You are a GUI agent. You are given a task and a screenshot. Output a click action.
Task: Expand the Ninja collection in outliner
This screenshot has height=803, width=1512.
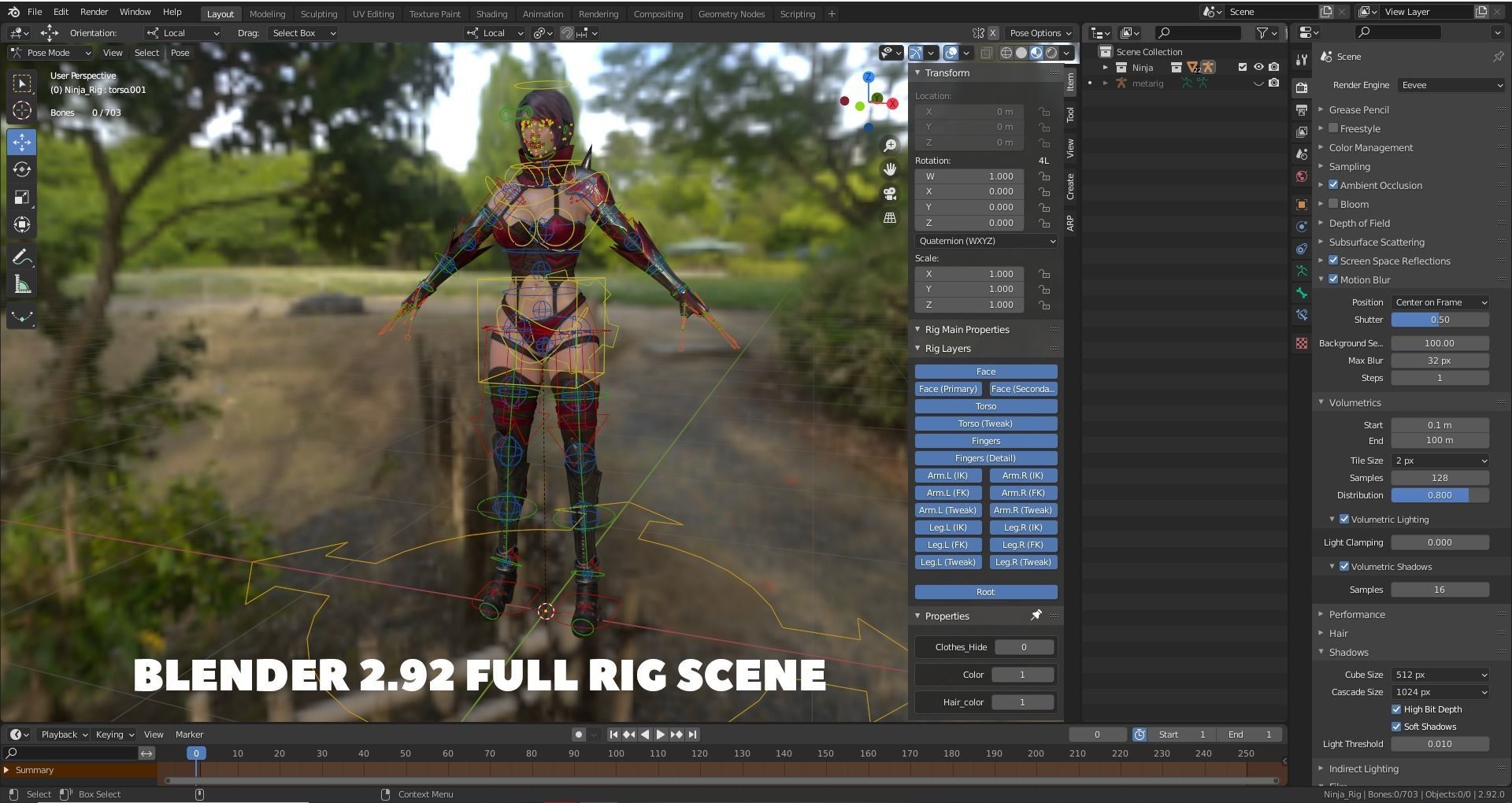coord(1105,68)
